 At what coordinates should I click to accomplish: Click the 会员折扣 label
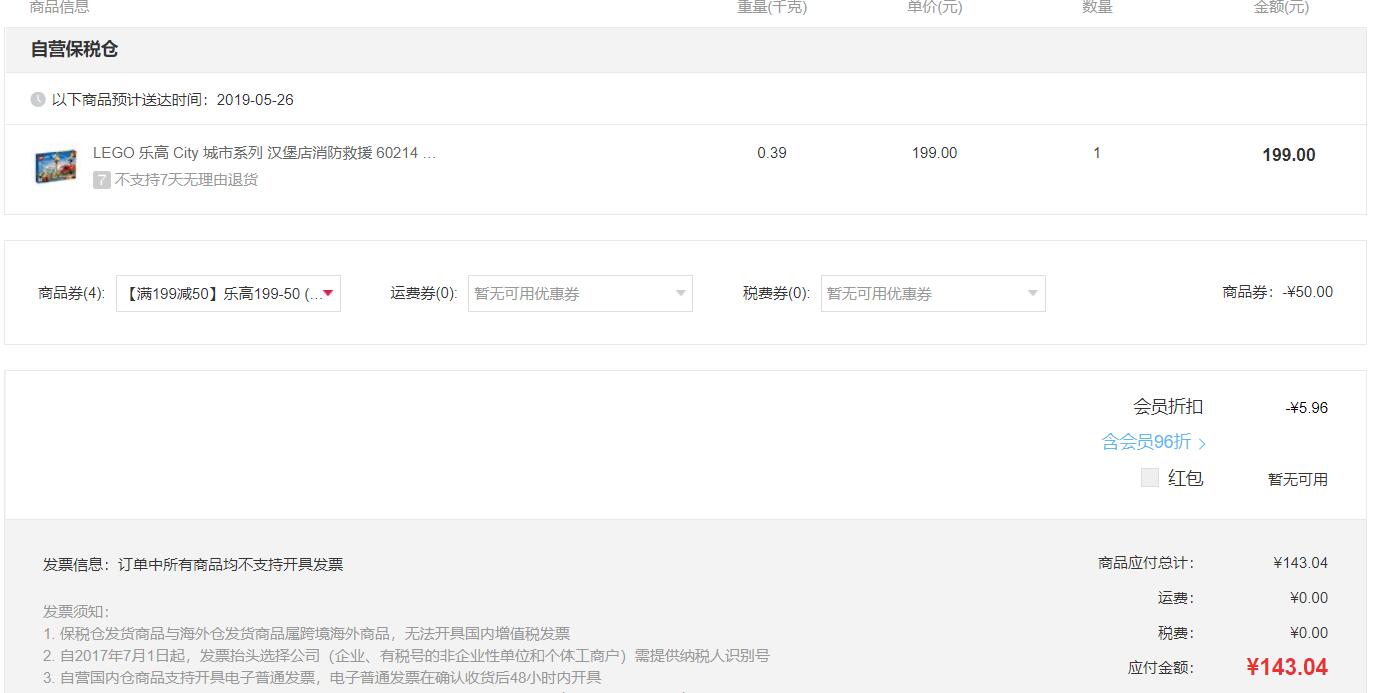coord(1168,407)
